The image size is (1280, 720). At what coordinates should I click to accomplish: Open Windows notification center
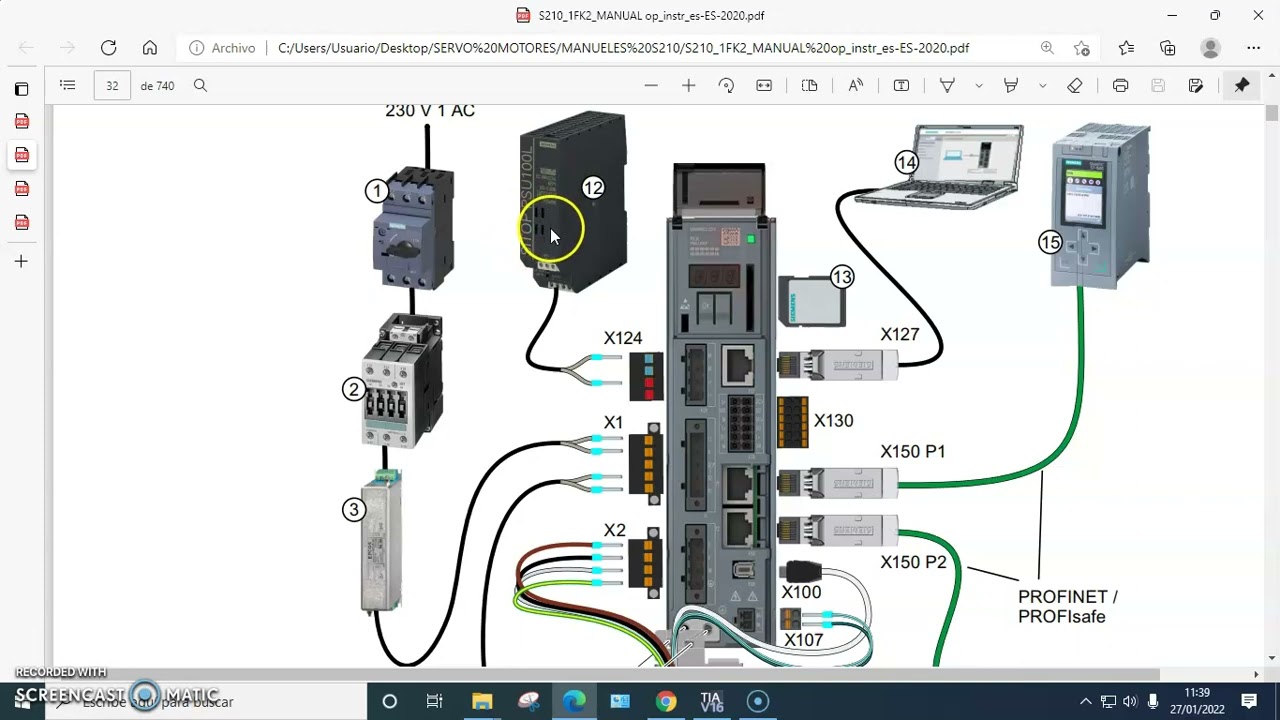[x=1249, y=701]
